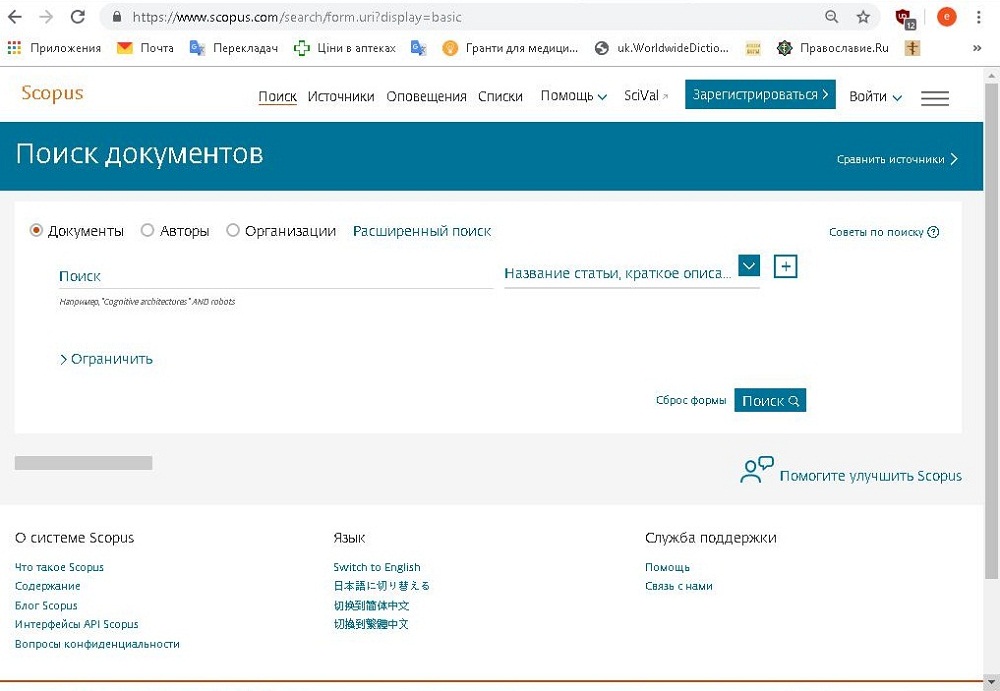Click the site lock icon in address bar

[117, 17]
